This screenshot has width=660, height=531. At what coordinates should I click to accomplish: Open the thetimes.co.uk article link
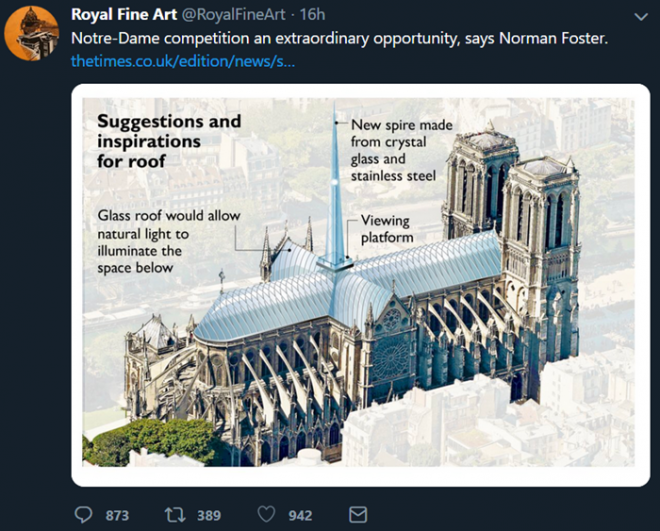click(182, 61)
